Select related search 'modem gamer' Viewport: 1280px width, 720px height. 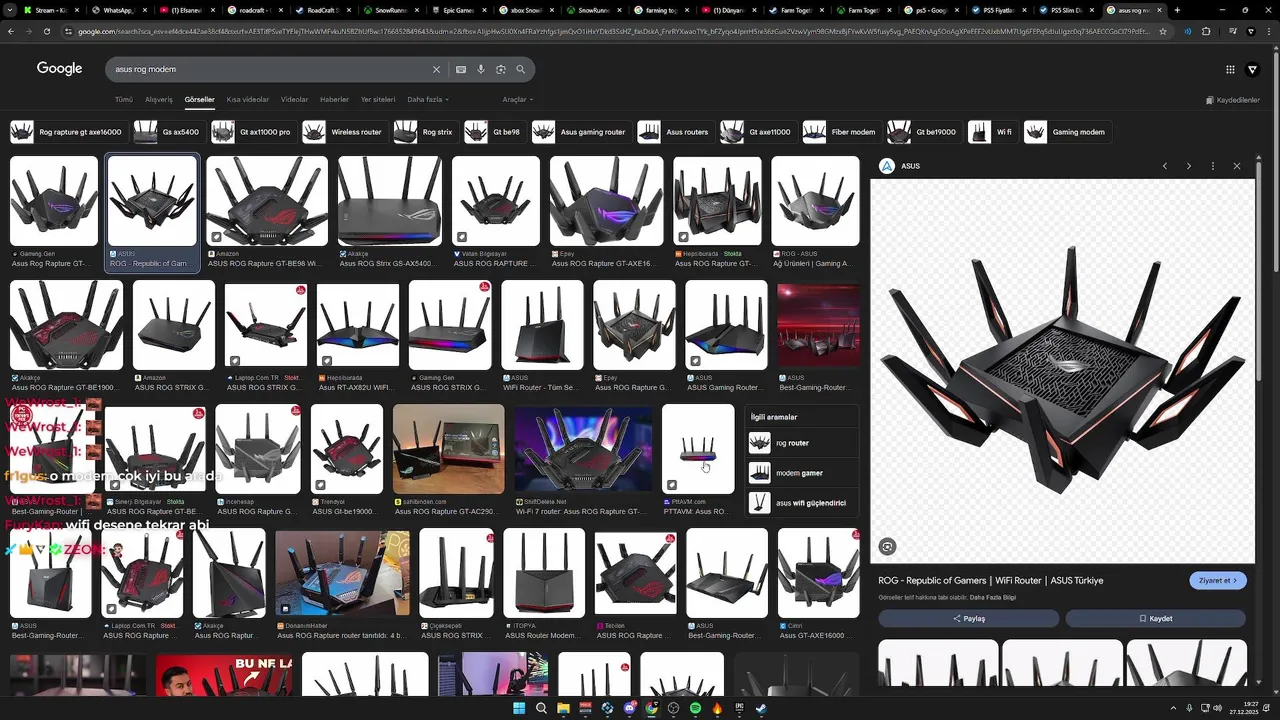click(x=802, y=473)
